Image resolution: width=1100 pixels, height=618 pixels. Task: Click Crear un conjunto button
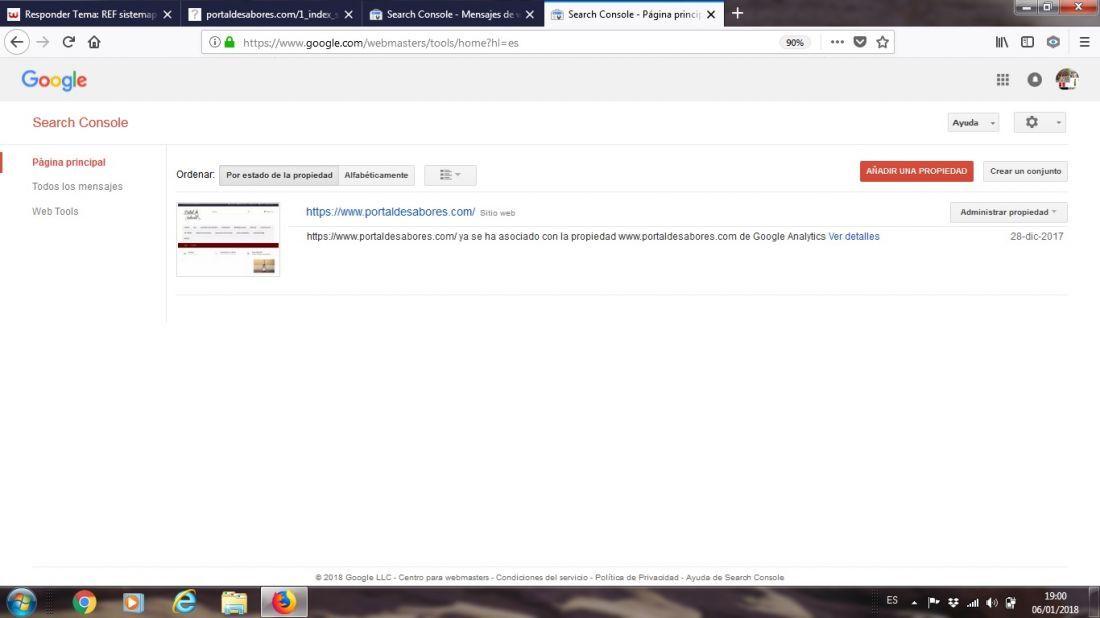tap(1025, 171)
